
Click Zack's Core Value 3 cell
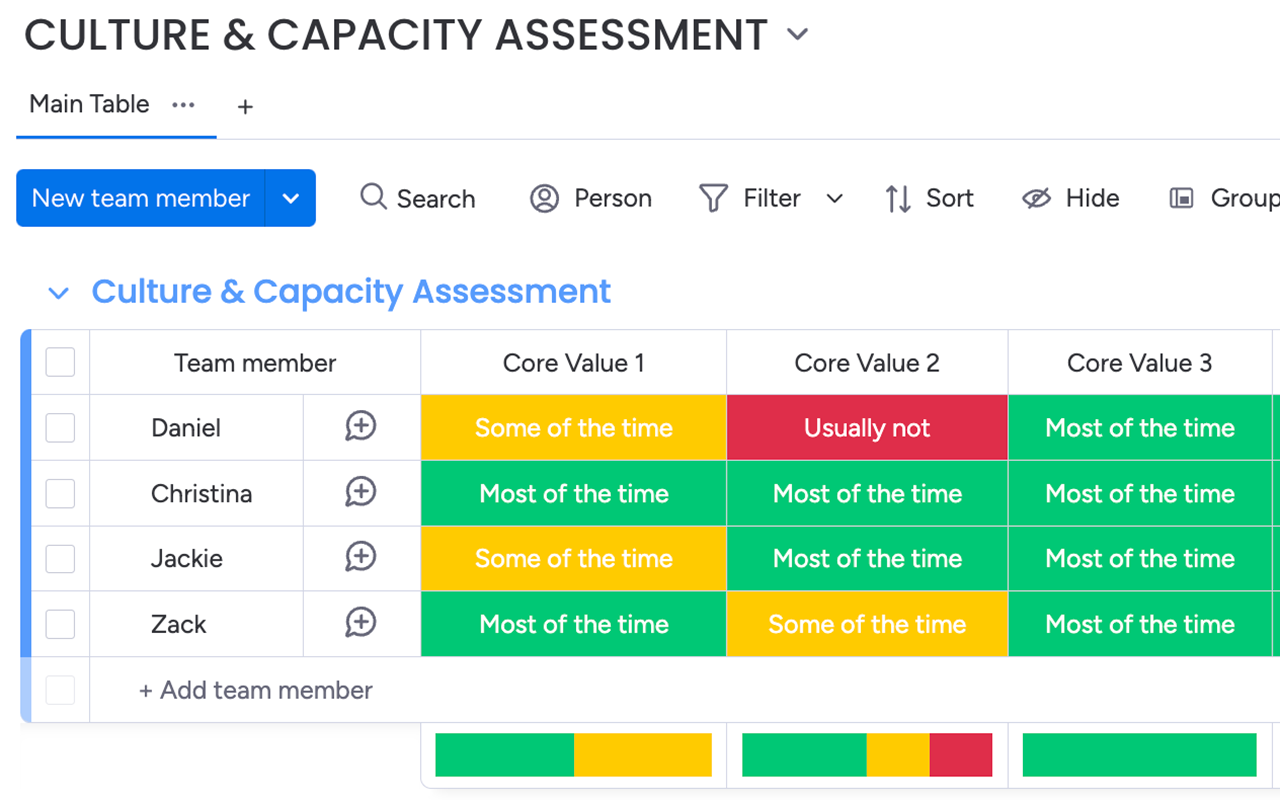coord(1140,624)
